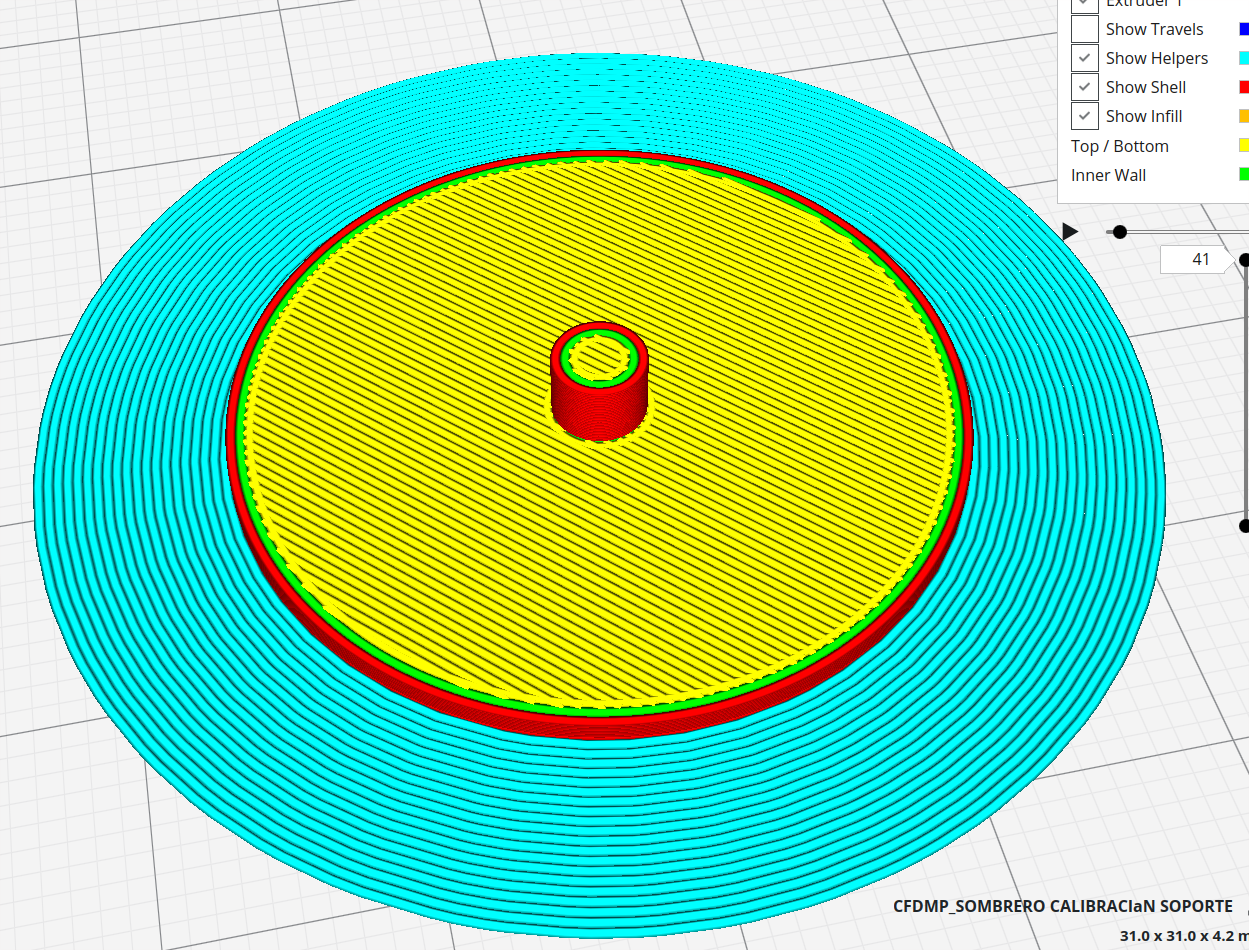Uncheck the Extruder 1 checkbox
Image resolution: width=1249 pixels, height=950 pixels.
point(1084,5)
